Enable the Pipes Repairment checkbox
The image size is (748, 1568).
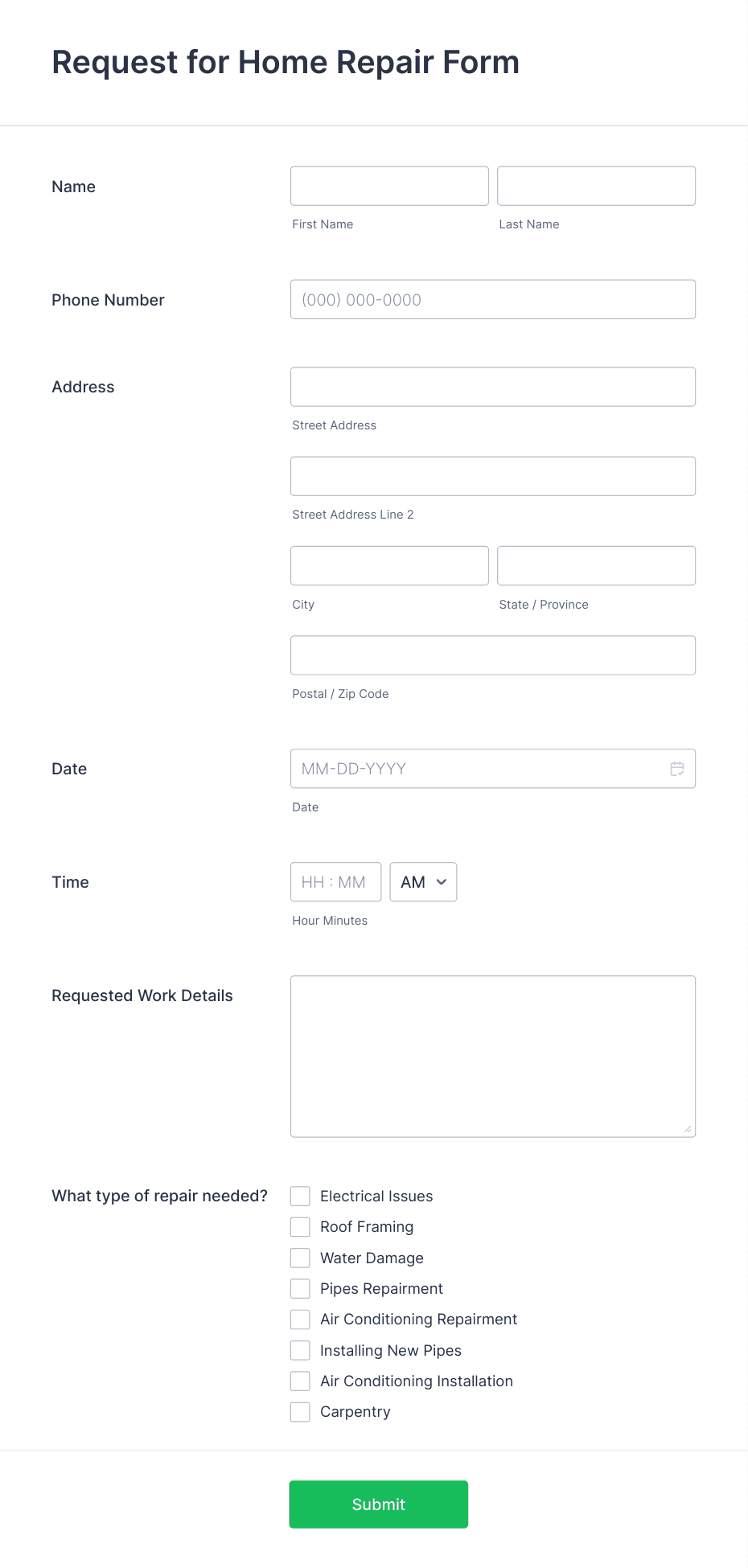pyautogui.click(x=300, y=1288)
